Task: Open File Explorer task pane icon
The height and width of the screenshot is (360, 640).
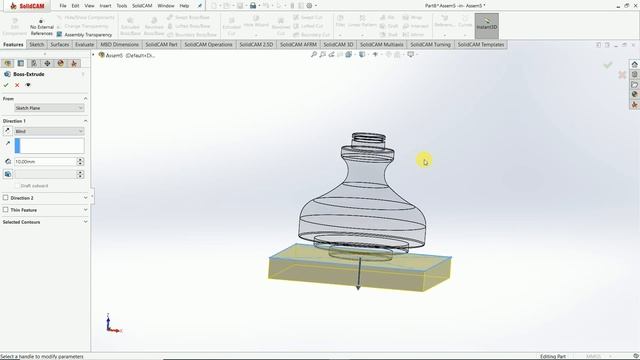Action: pyautogui.click(x=634, y=84)
